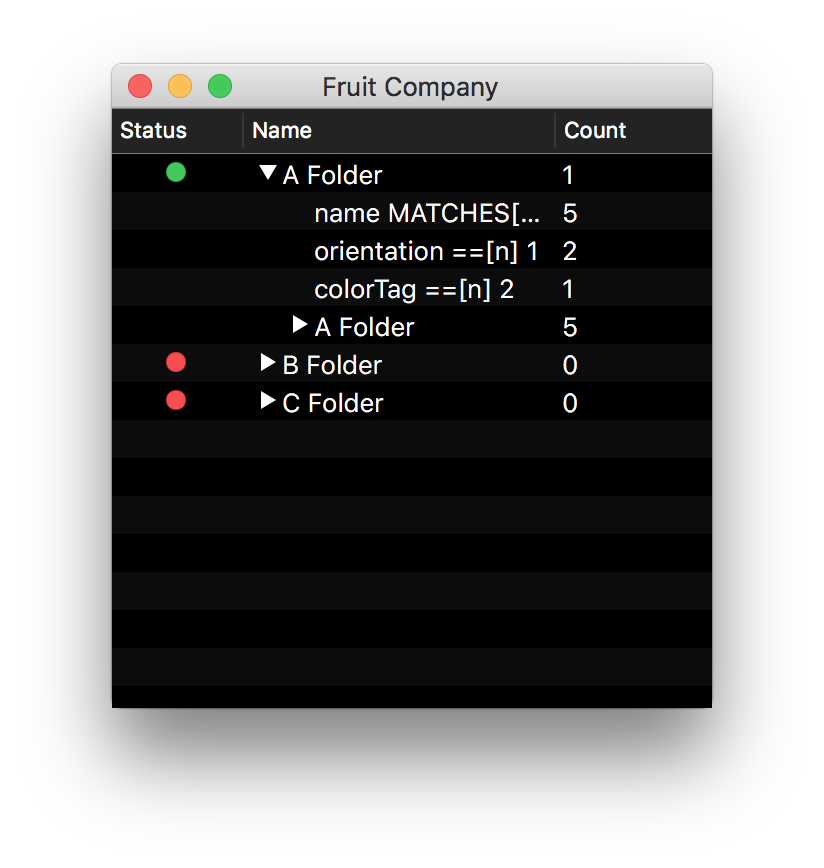Sort by the Count column header
This screenshot has height=868, width=824.
595,131
